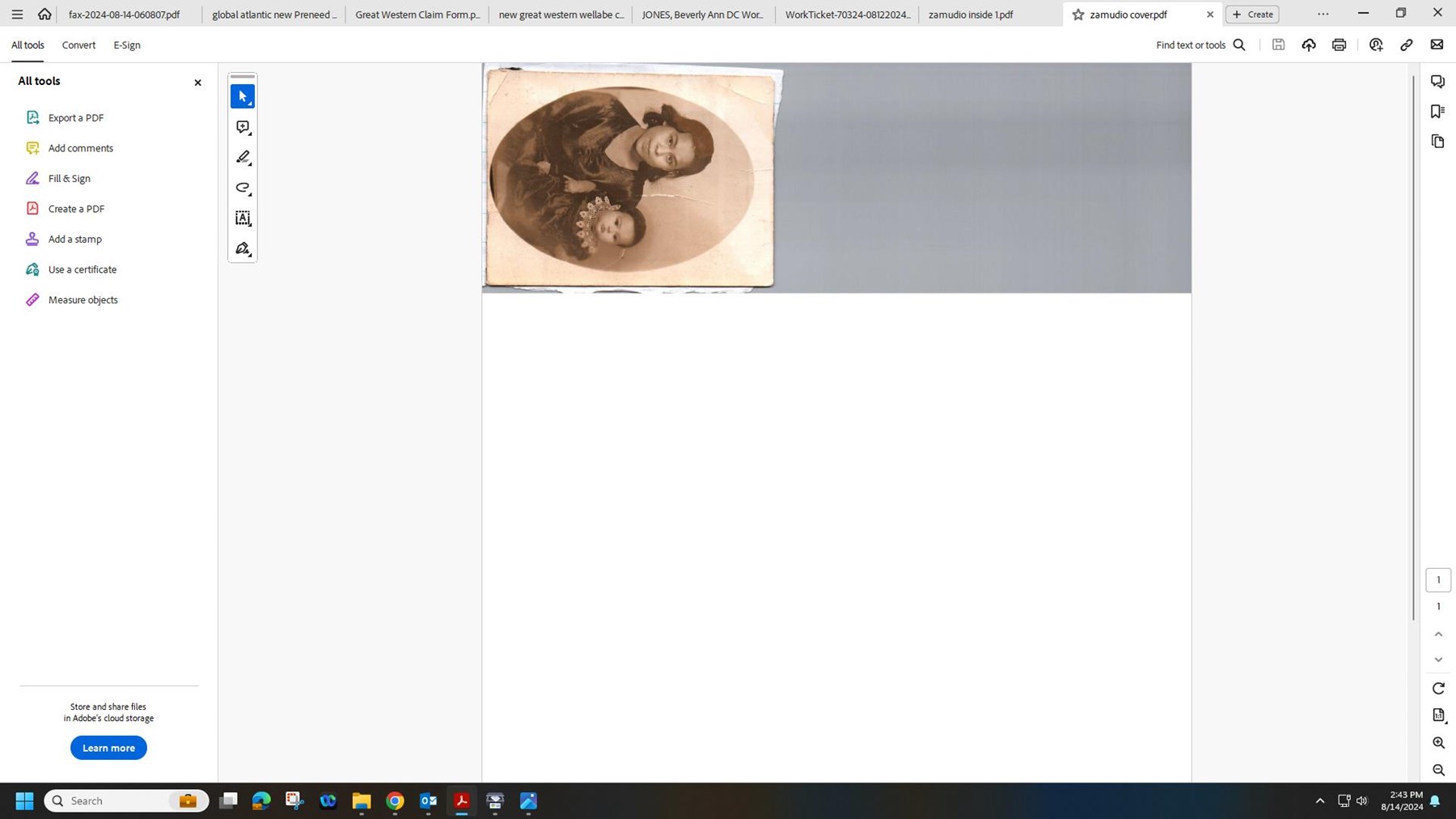Click the Learn more button

(108, 748)
